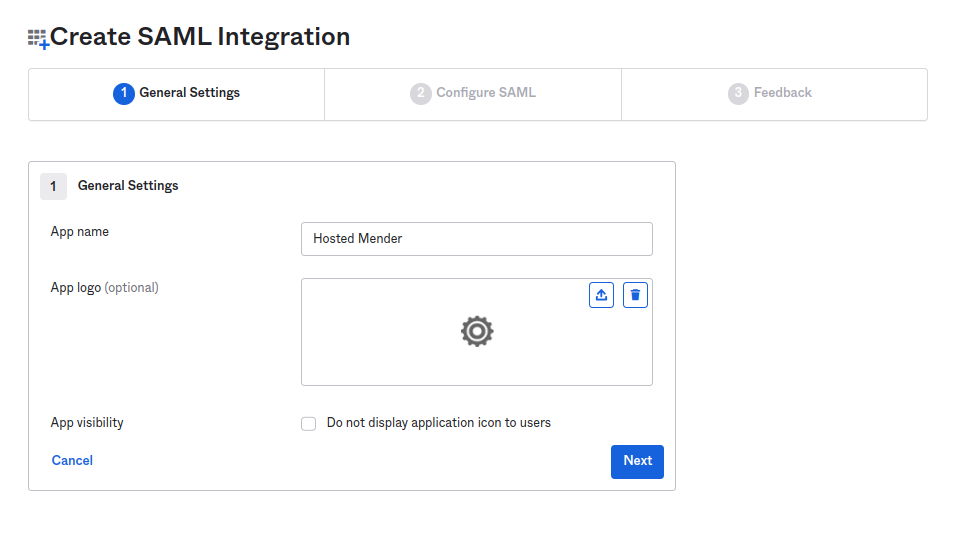Click 'Do not display application icon to users' label
This screenshot has width=954, height=540.
coord(438,423)
